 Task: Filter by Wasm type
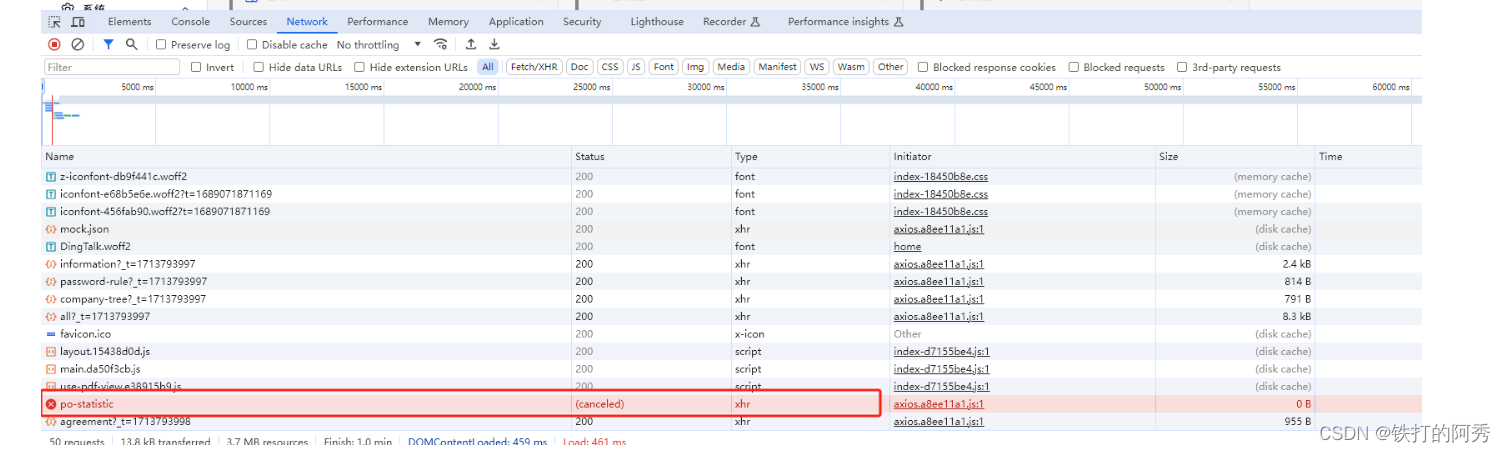click(851, 67)
